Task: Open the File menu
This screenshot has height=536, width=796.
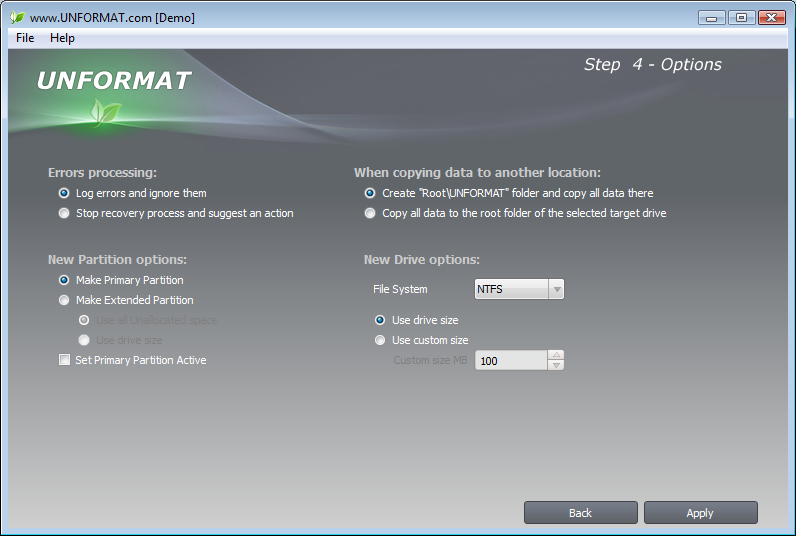Action: point(25,38)
